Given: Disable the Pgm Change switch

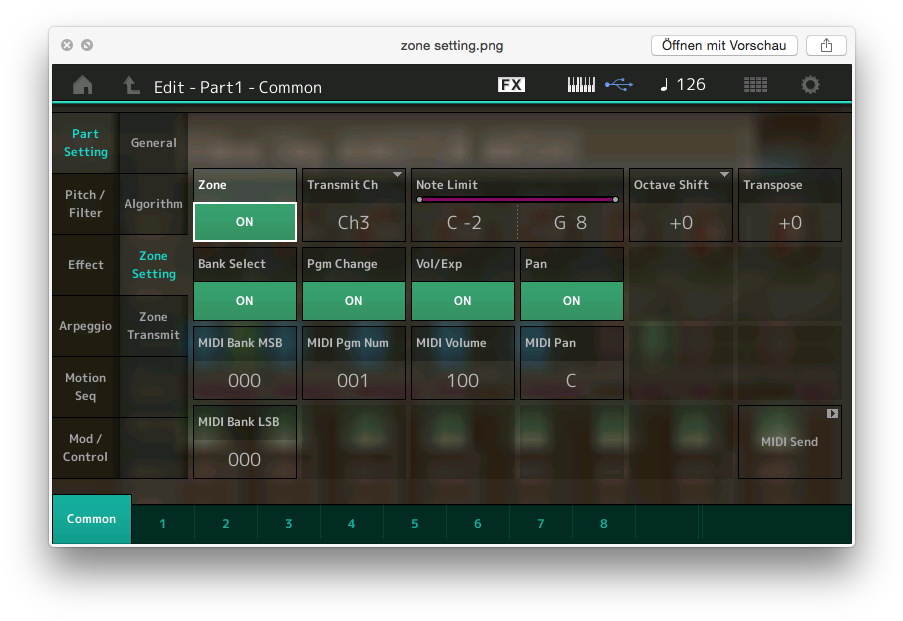Looking at the screenshot, I should pyautogui.click(x=354, y=300).
